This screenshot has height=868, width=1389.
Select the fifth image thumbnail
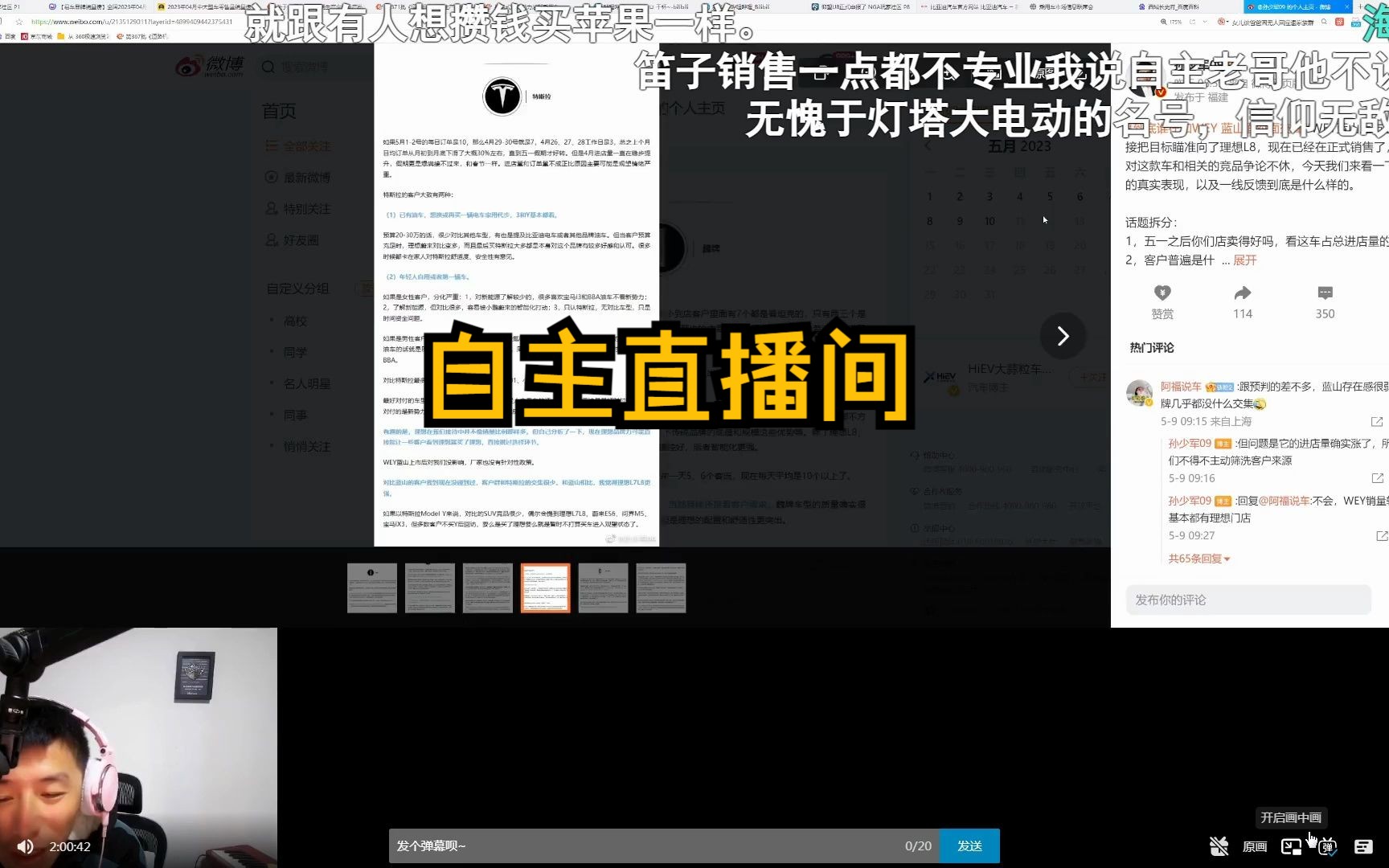[604, 588]
